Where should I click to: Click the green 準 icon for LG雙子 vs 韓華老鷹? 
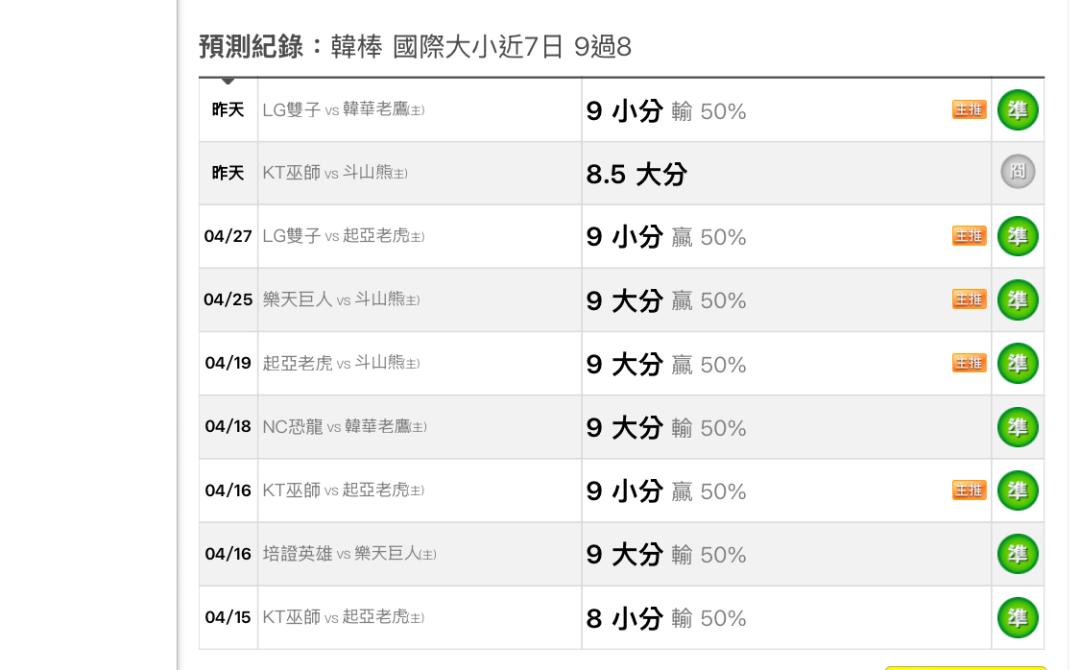(1019, 110)
